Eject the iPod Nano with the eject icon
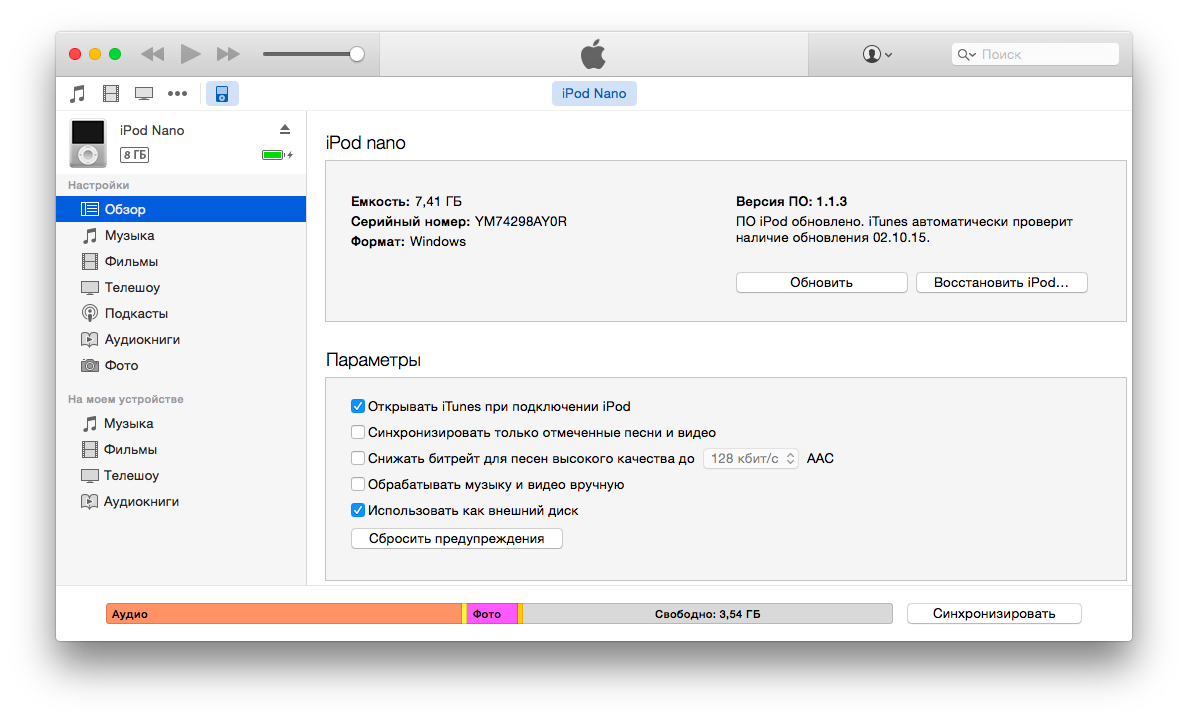This screenshot has width=1188, height=721. click(x=284, y=129)
